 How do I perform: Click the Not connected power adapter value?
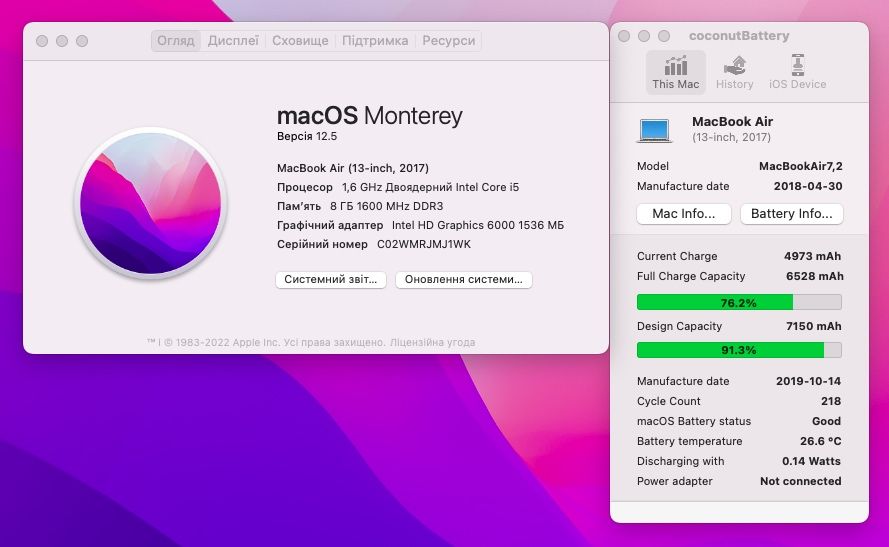[x=801, y=481]
